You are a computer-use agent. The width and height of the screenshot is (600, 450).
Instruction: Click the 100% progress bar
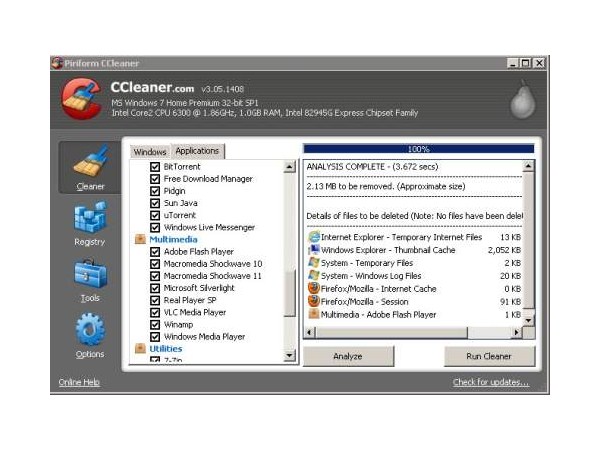[x=418, y=149]
